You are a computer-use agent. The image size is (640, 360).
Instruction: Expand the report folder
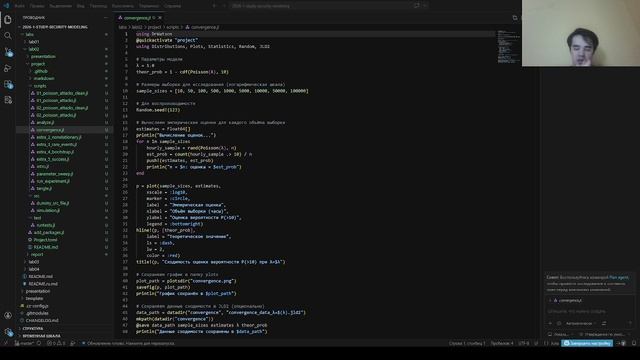(37, 254)
